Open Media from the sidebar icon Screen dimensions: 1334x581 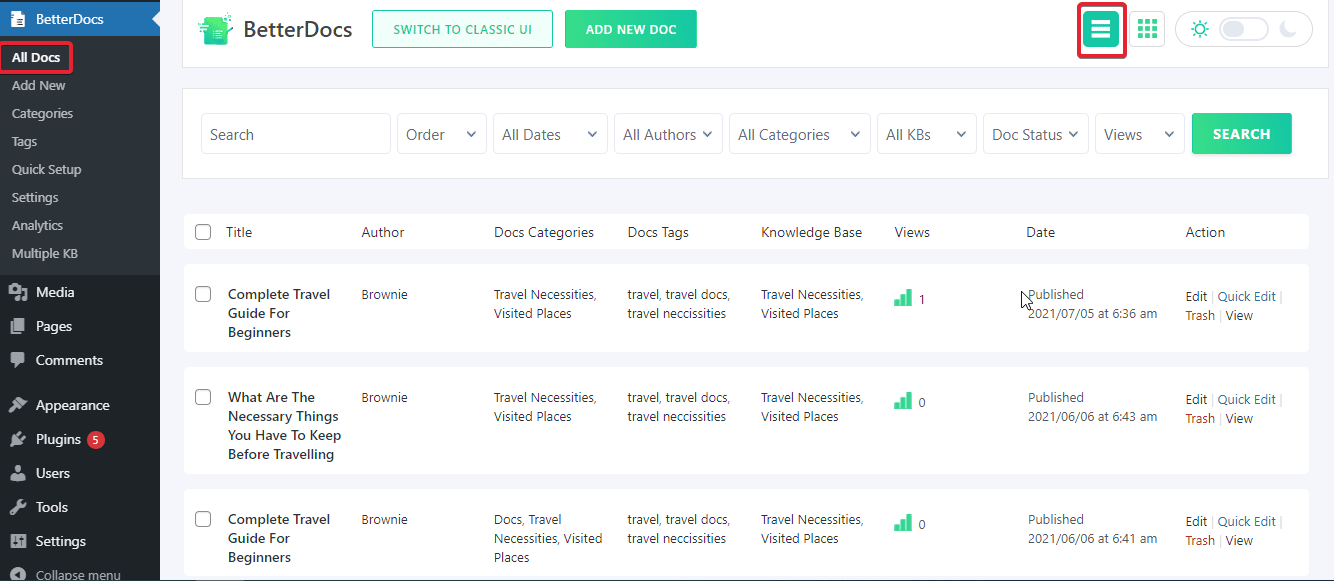coord(17,292)
